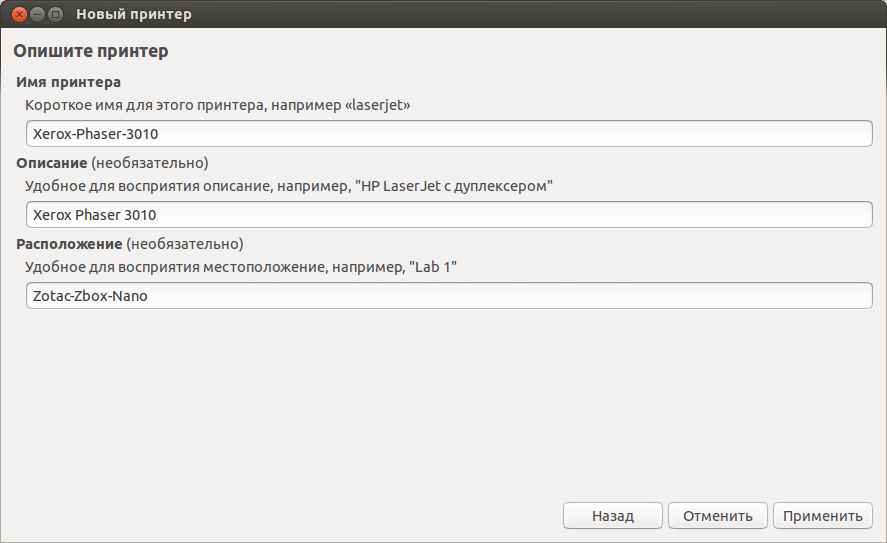Focus the printer name field containing Xerox-Phaser-3010
Screen dimensions: 887x543
click(x=448, y=133)
